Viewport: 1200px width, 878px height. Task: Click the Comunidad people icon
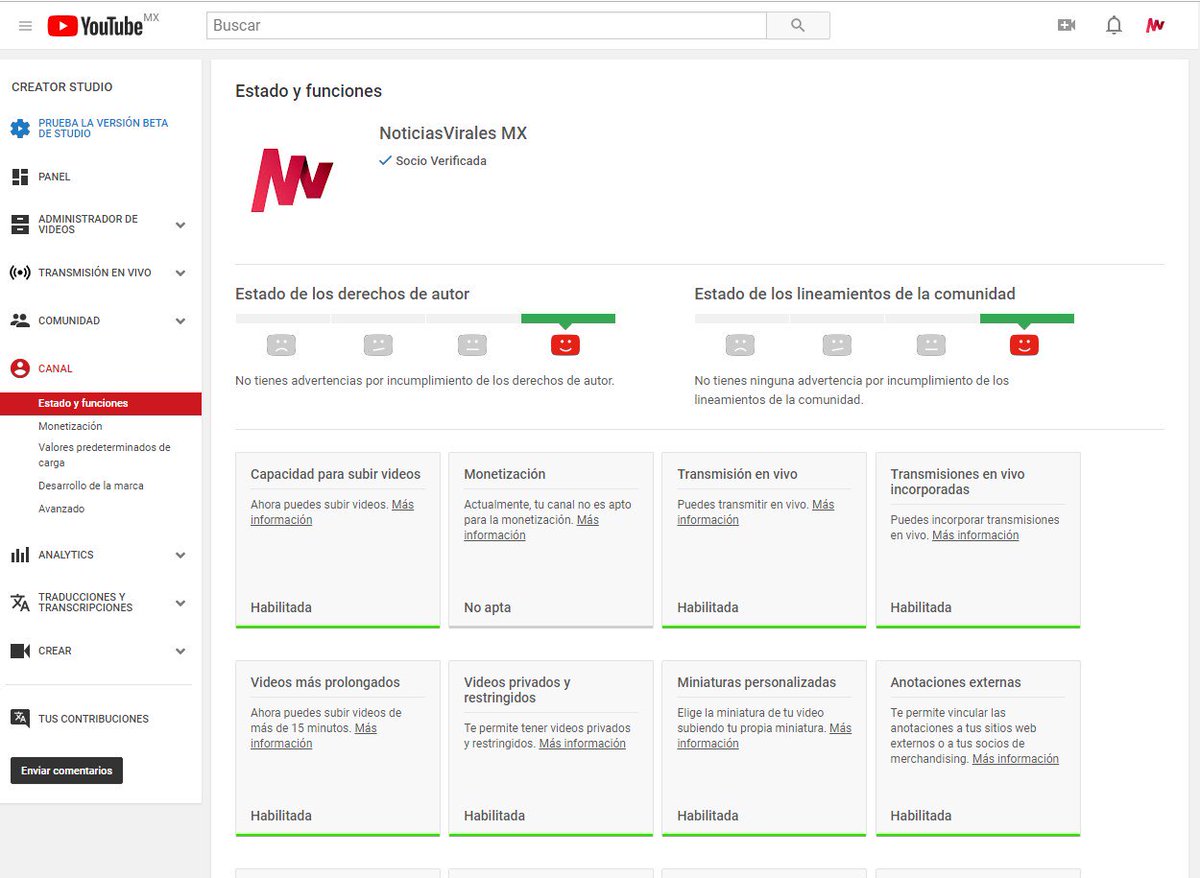coord(20,321)
